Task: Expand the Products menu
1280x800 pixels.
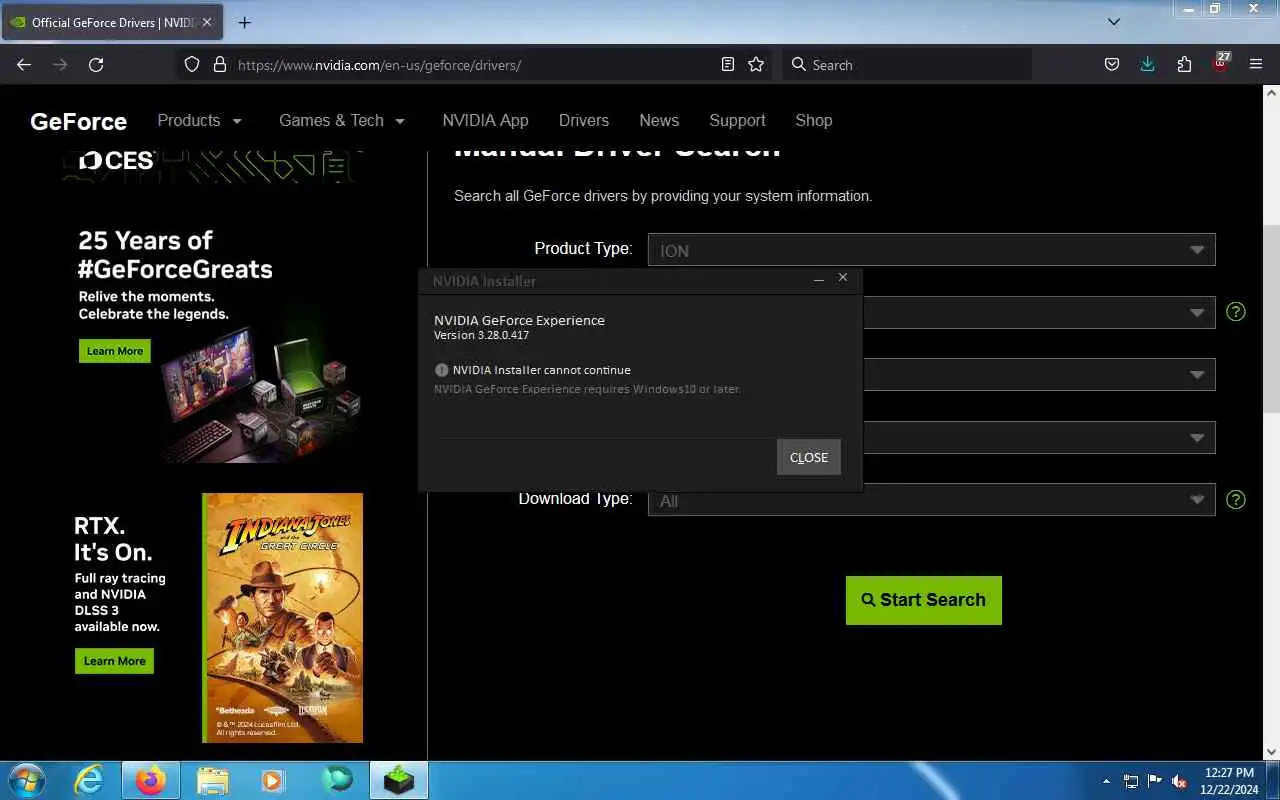Action: (199, 120)
